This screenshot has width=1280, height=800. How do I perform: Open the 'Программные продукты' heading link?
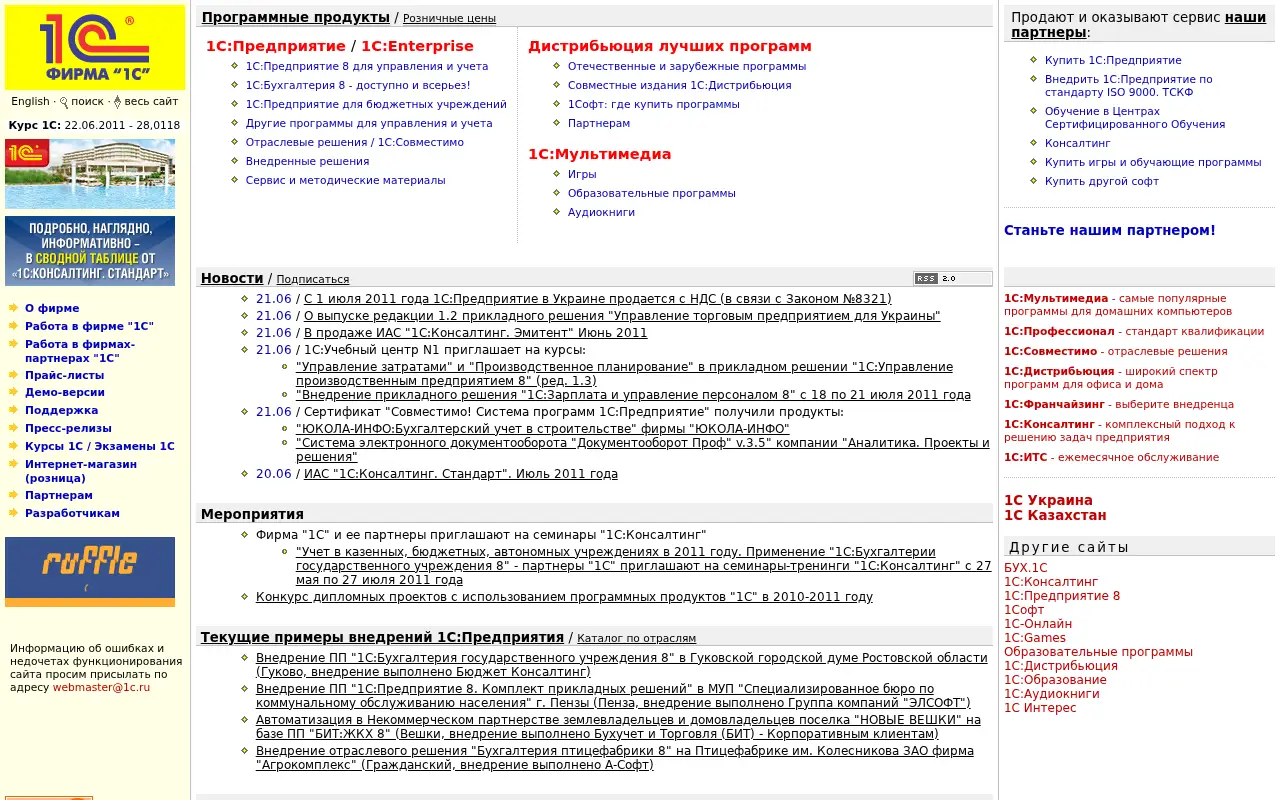click(296, 17)
